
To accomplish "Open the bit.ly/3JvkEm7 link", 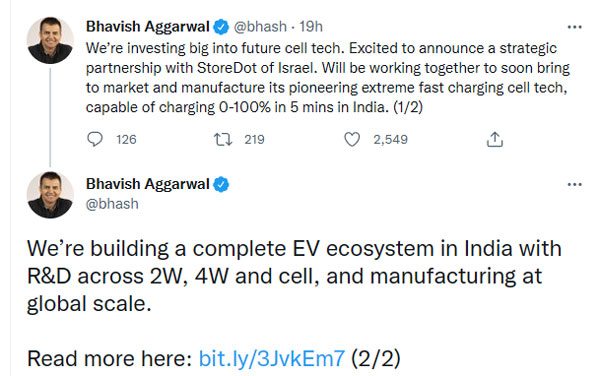I will [272, 359].
